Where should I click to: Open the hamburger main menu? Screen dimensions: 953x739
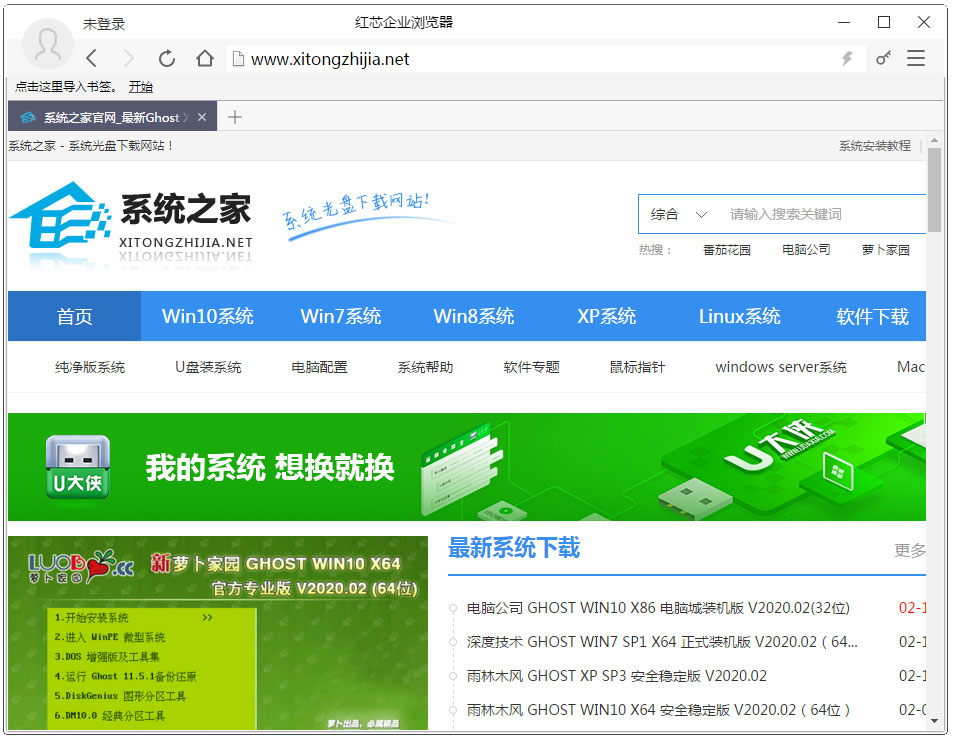coord(916,59)
